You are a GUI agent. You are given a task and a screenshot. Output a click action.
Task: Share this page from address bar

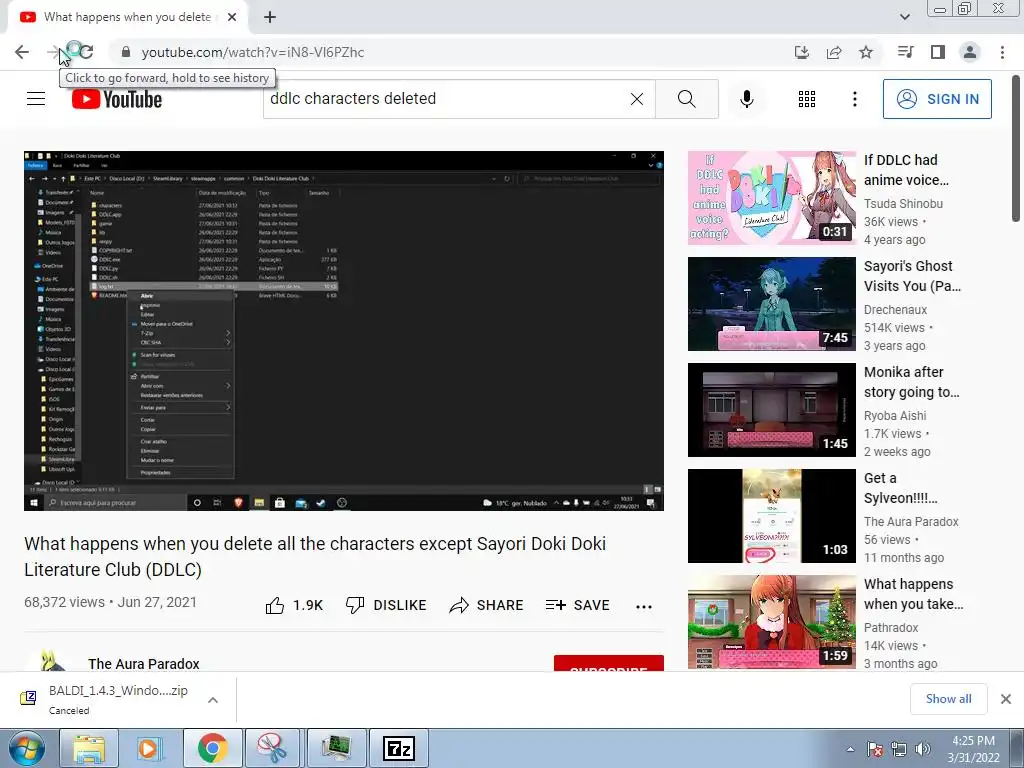834,52
